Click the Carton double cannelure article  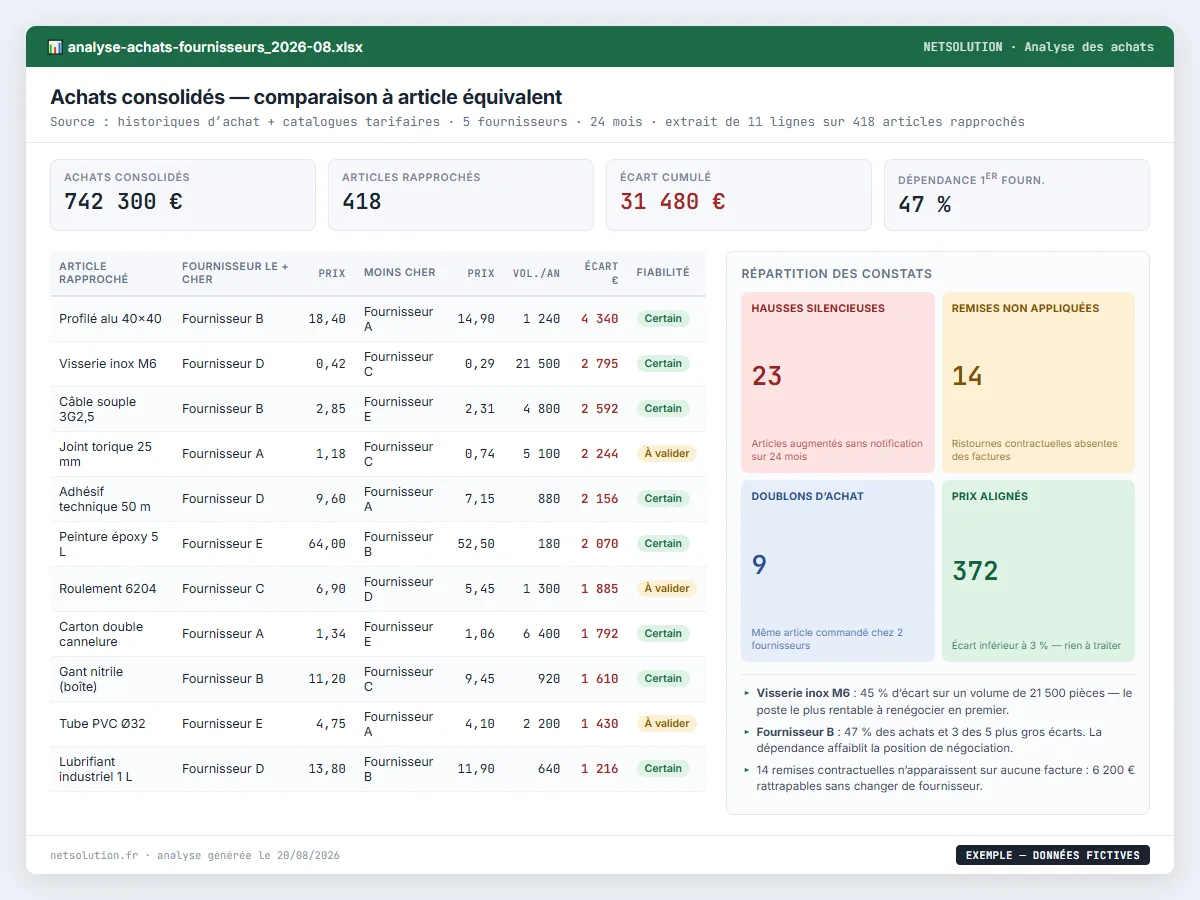tap(101, 634)
